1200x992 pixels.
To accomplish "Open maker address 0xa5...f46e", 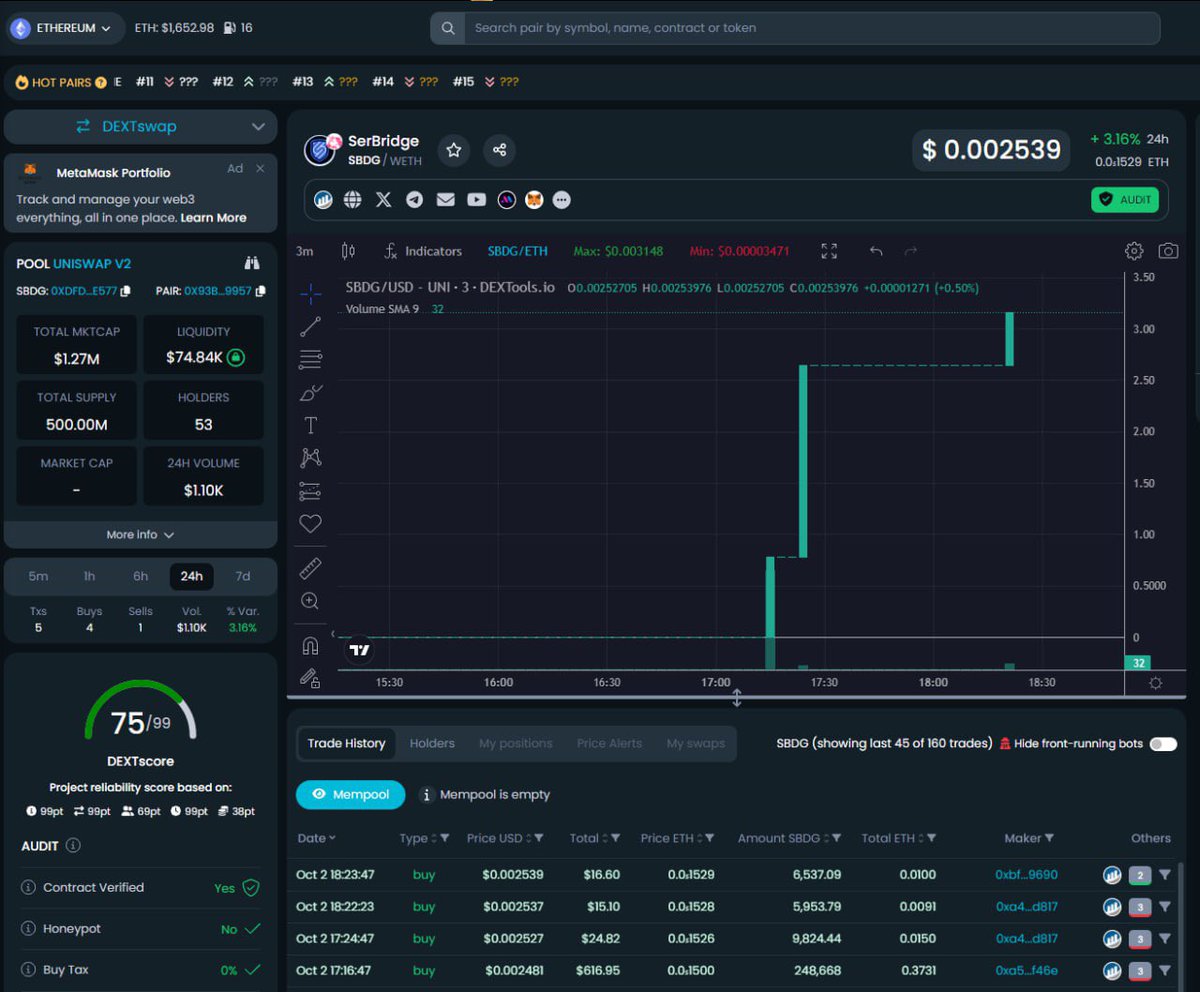I will click(1026, 971).
